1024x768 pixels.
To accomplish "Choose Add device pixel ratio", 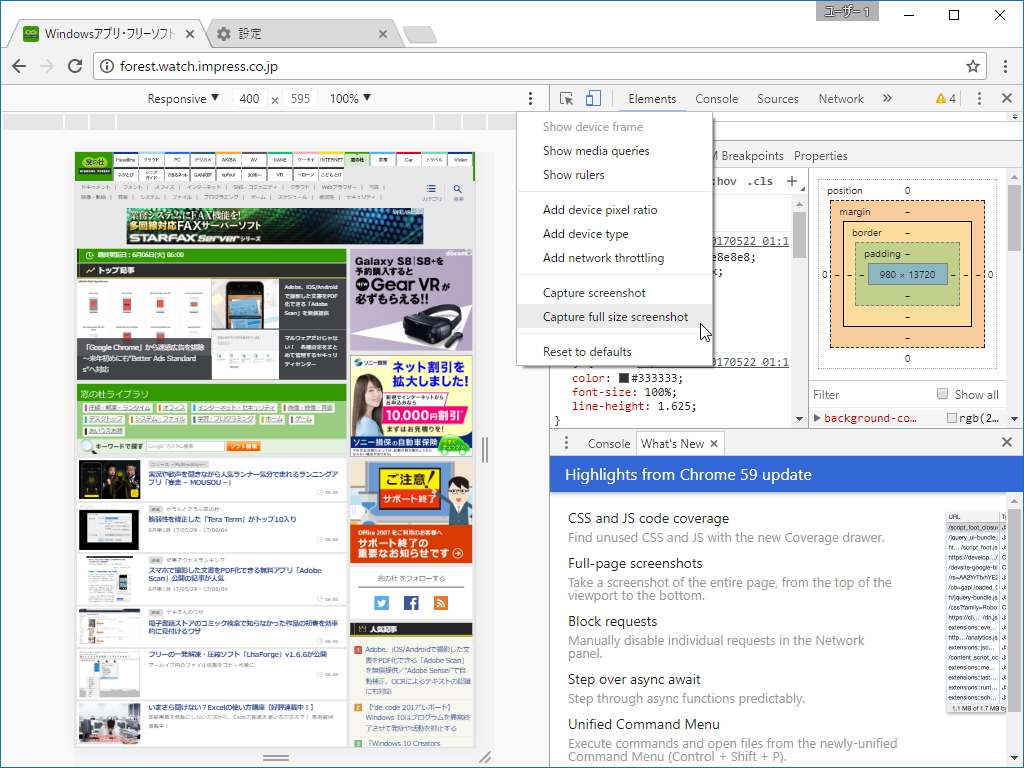I will 615,210.
